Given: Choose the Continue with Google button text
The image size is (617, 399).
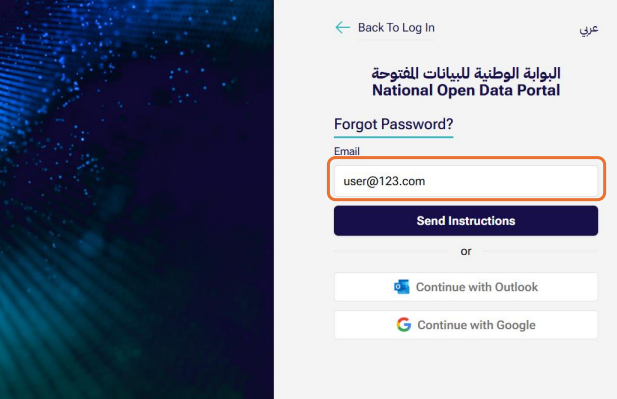Looking at the screenshot, I should 477,325.
